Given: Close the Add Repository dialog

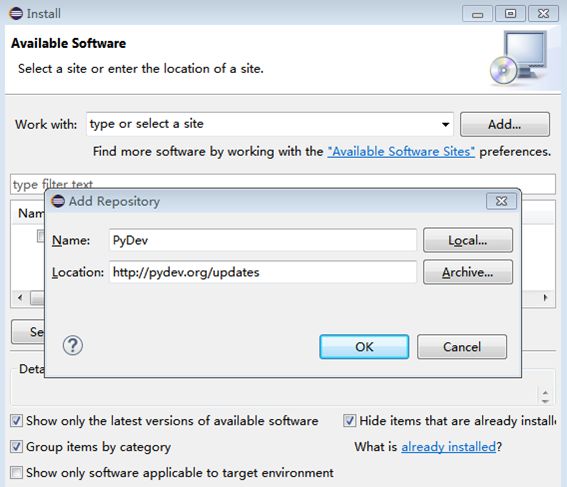Looking at the screenshot, I should pos(501,201).
